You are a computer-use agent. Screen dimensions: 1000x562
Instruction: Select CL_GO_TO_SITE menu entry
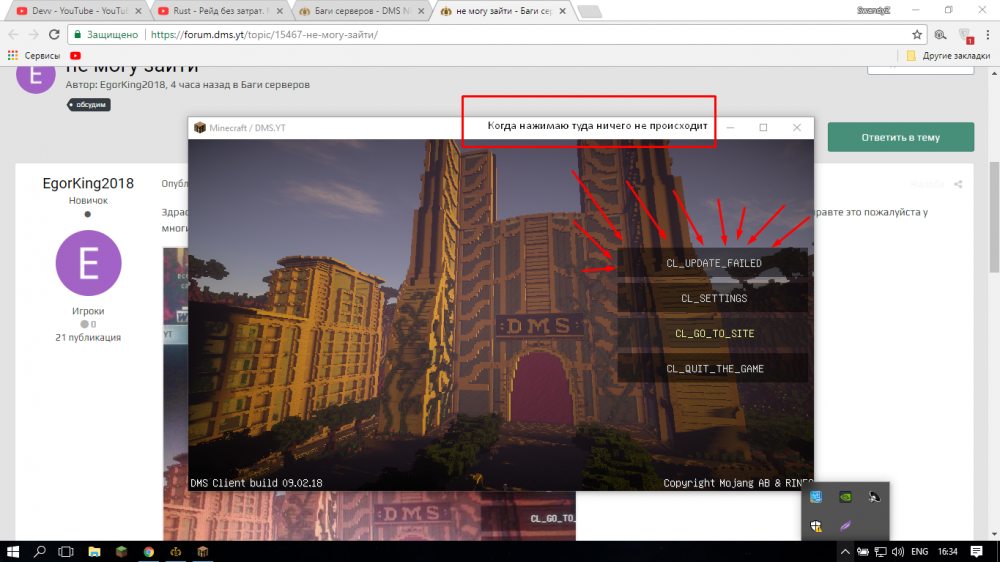pos(713,333)
